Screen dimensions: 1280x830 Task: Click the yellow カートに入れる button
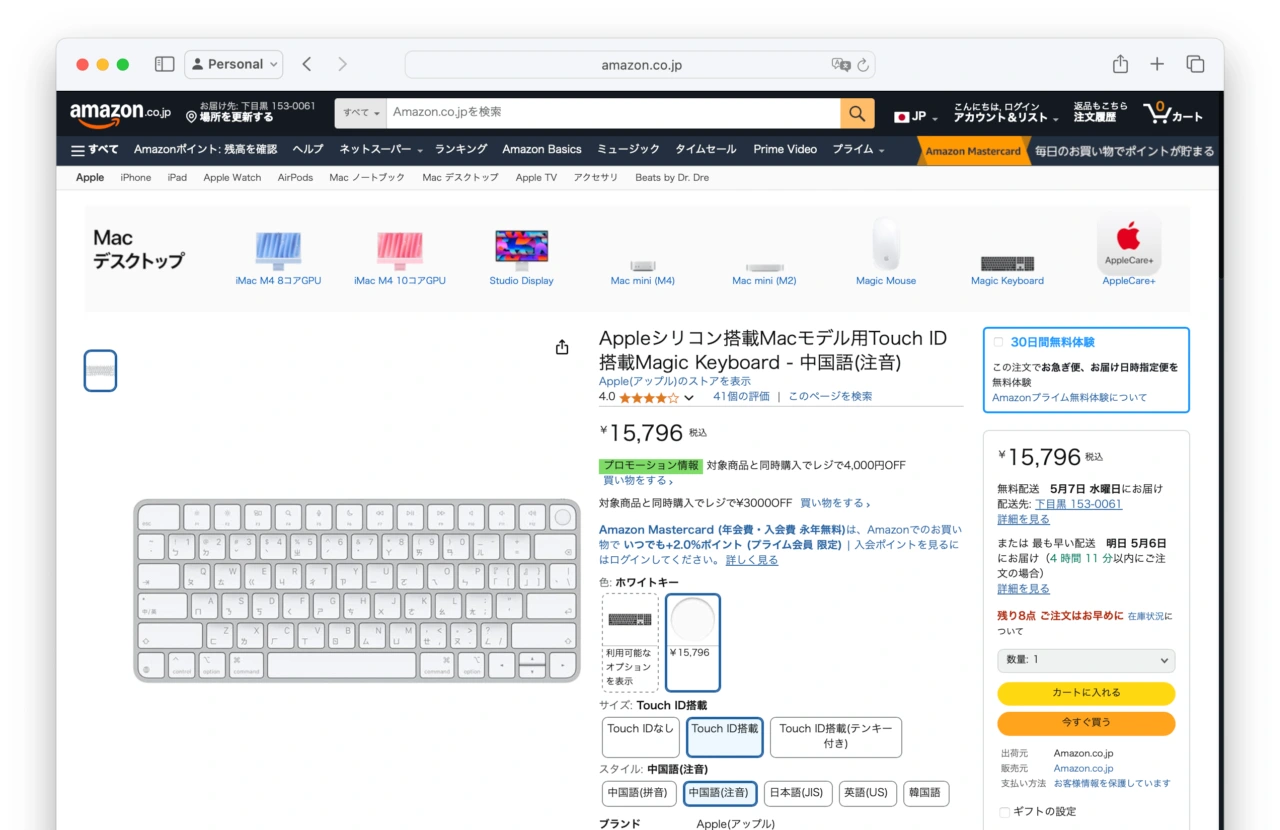click(1085, 693)
